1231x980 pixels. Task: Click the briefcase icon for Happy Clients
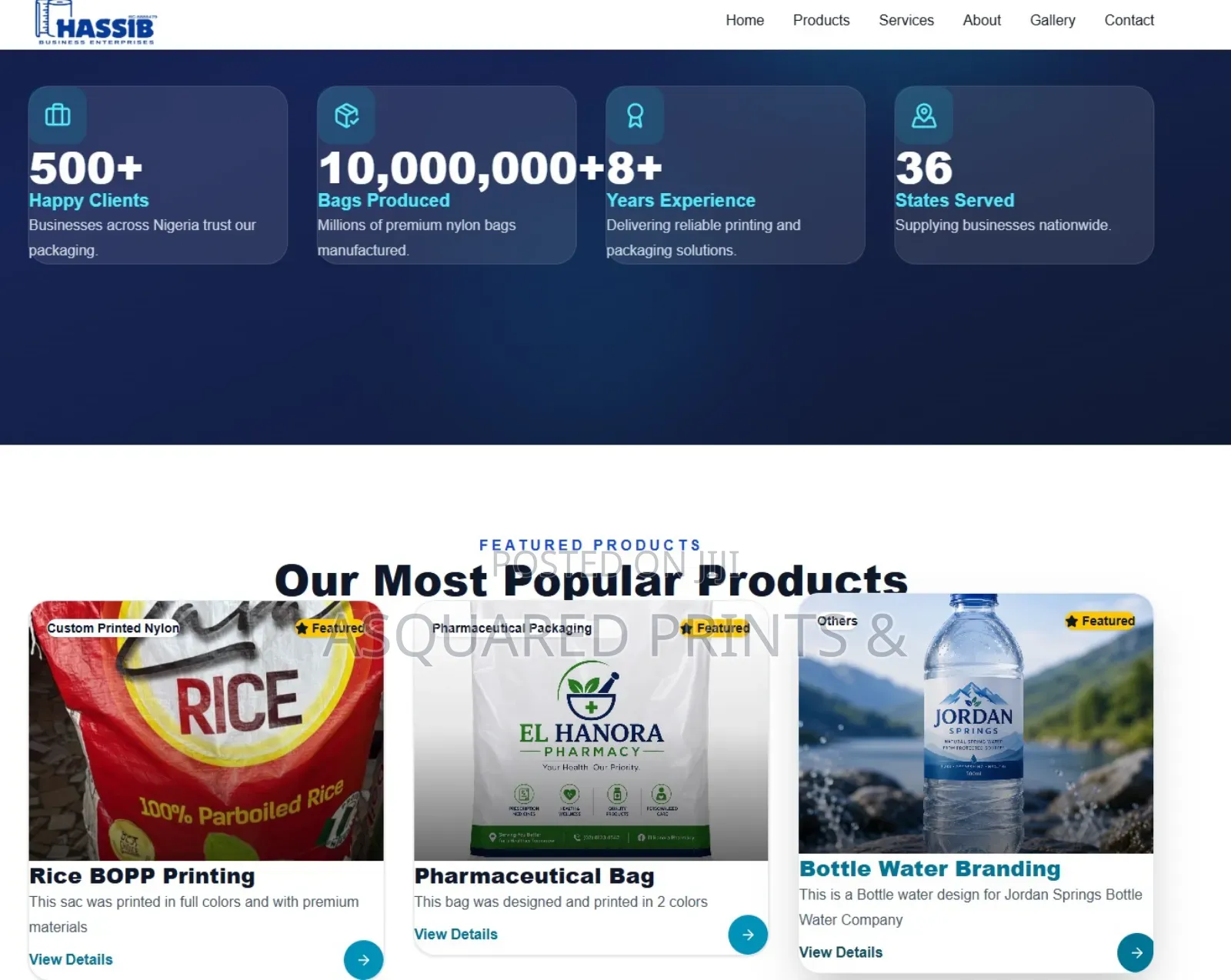pyautogui.click(x=58, y=115)
